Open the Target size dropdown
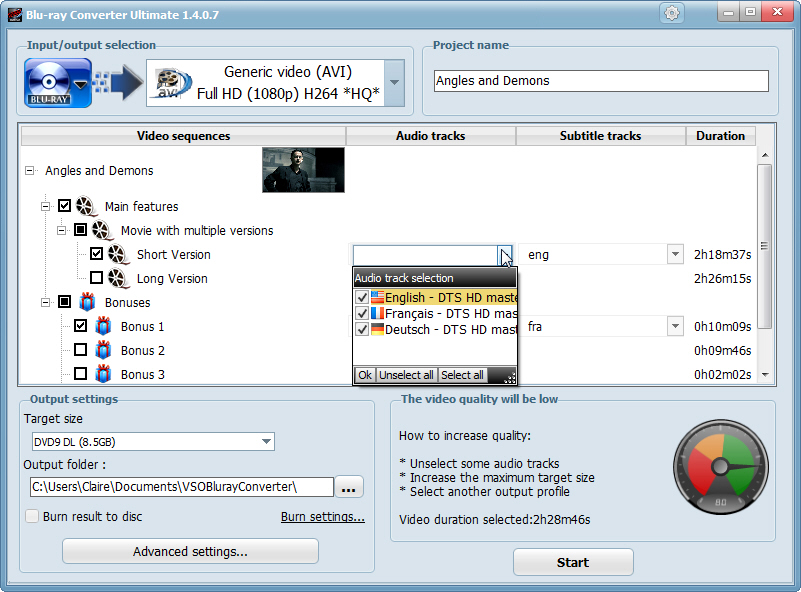This screenshot has height=592, width=801. click(266, 441)
